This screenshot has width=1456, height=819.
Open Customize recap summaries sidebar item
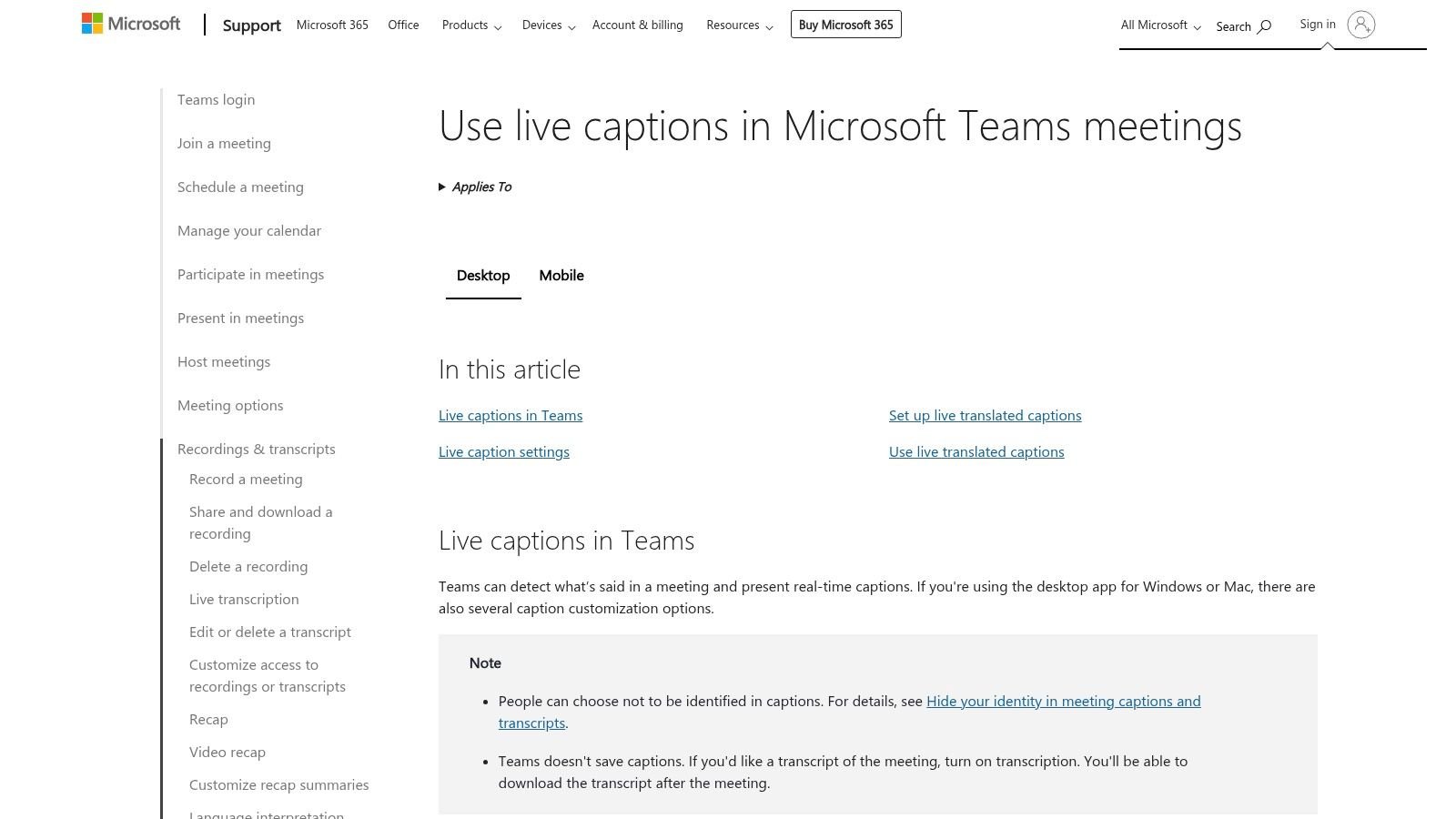coord(279,785)
